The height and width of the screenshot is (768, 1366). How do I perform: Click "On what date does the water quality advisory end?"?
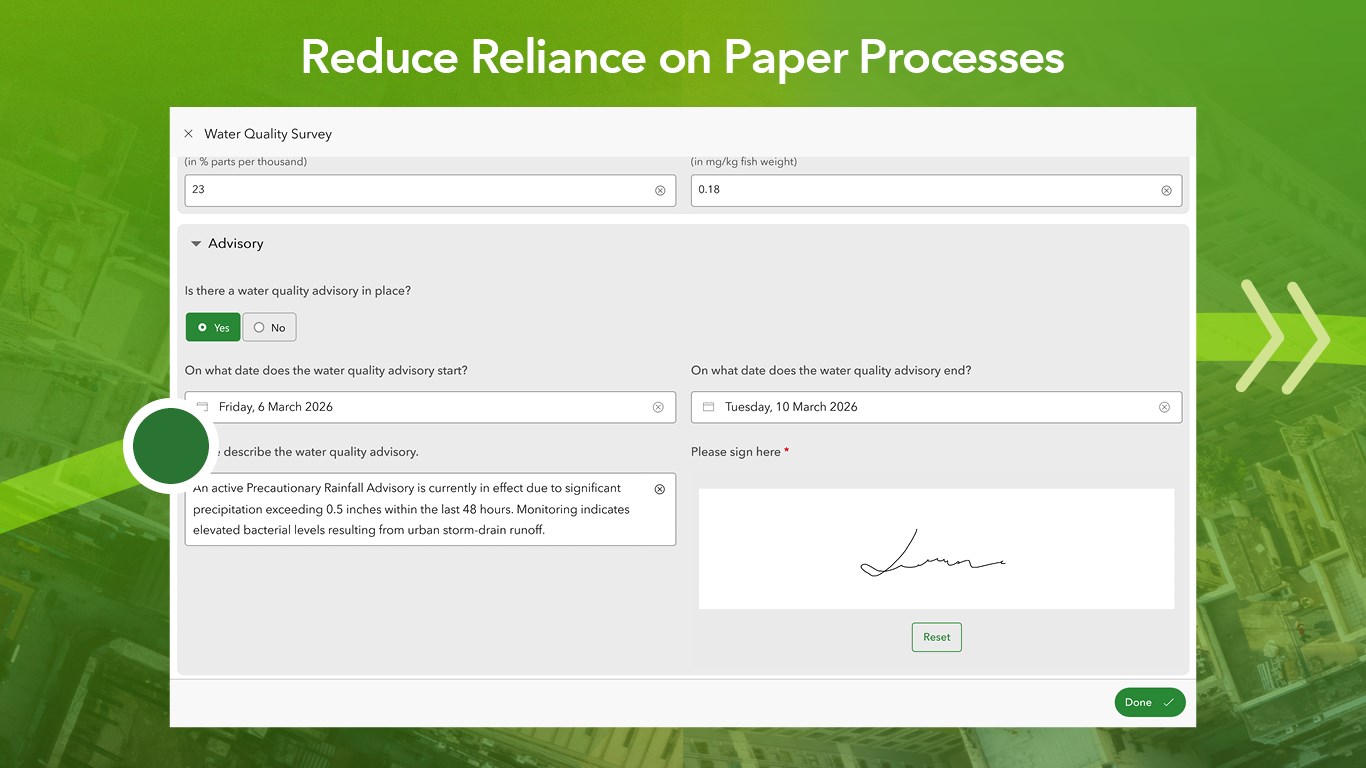[x=831, y=370]
